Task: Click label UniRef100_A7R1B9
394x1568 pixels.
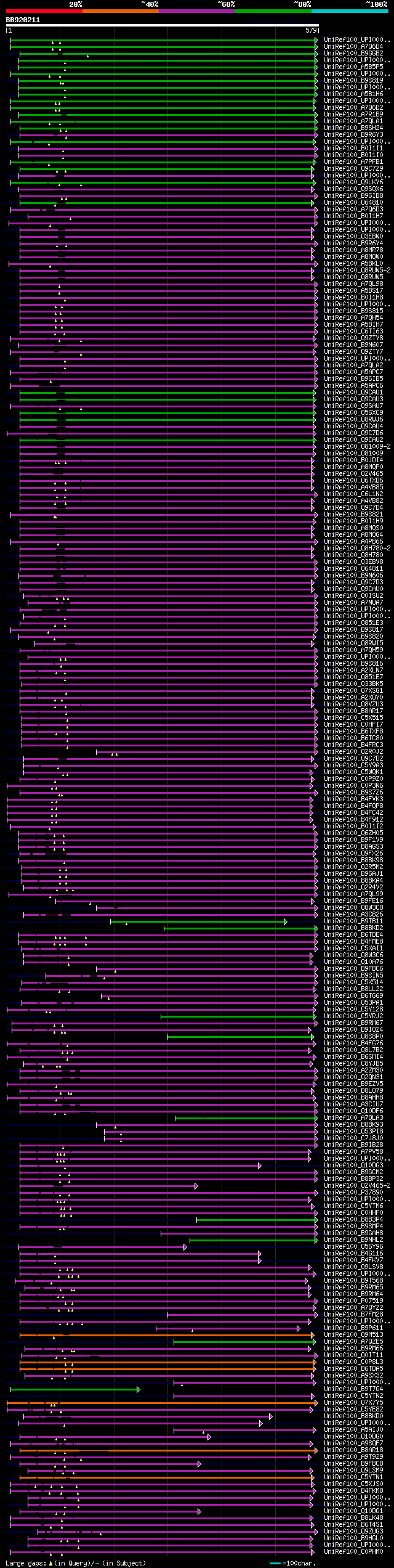Action: tap(353, 114)
